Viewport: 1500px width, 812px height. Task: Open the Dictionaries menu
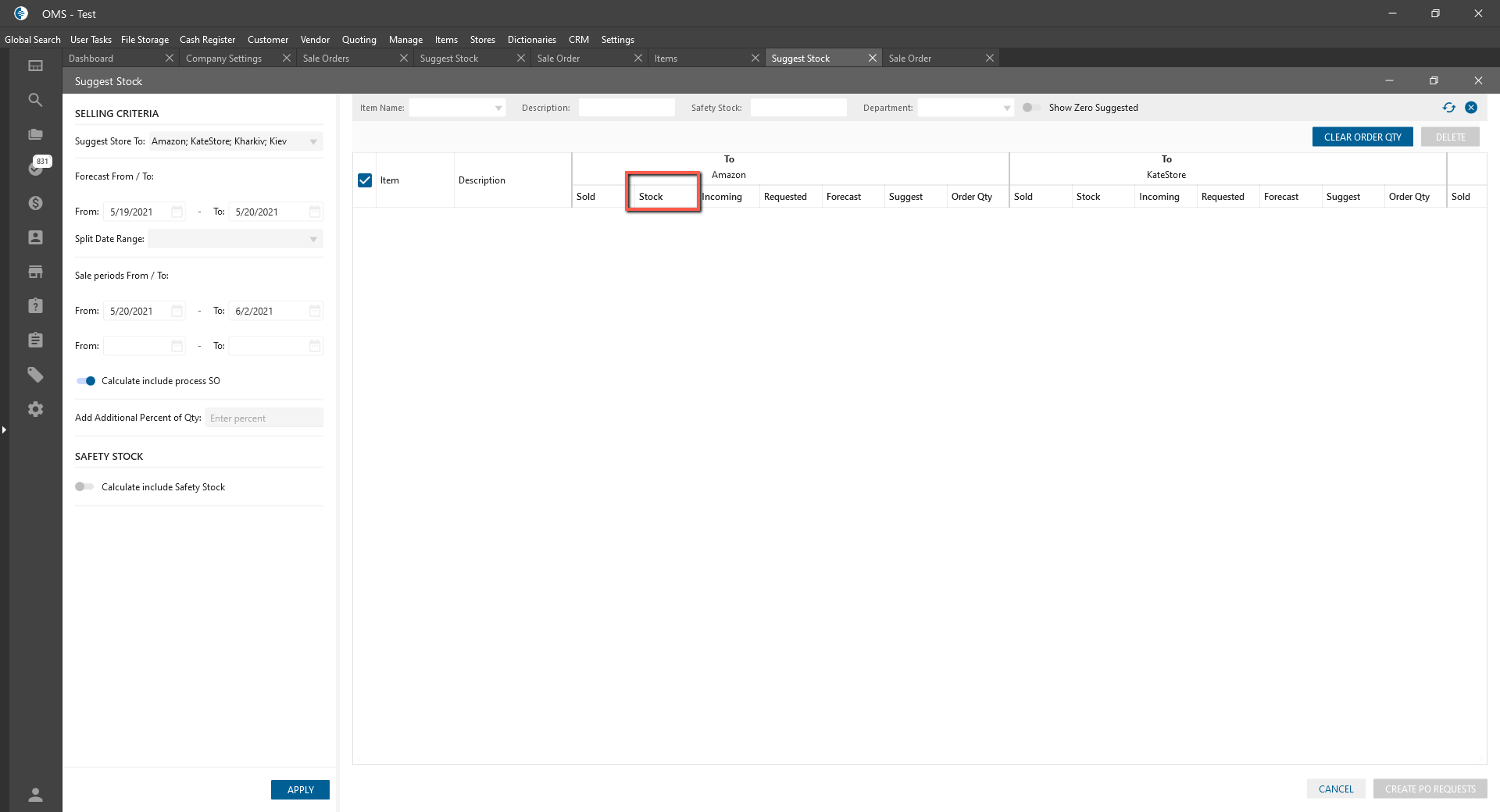point(532,40)
